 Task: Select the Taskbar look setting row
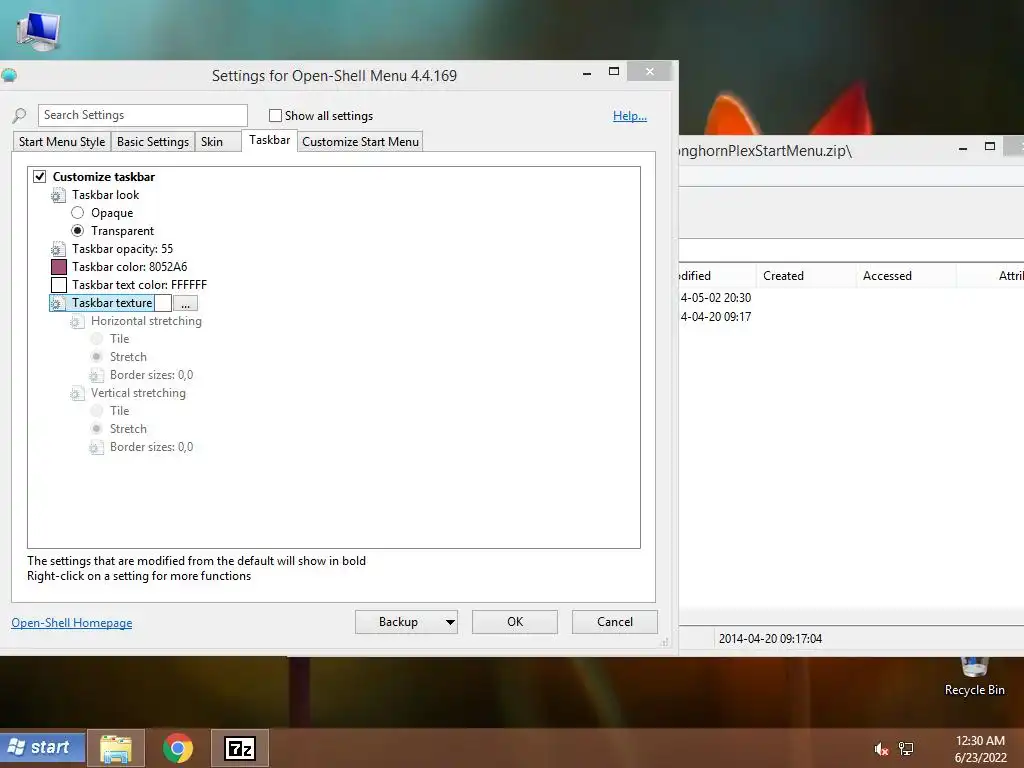point(105,195)
